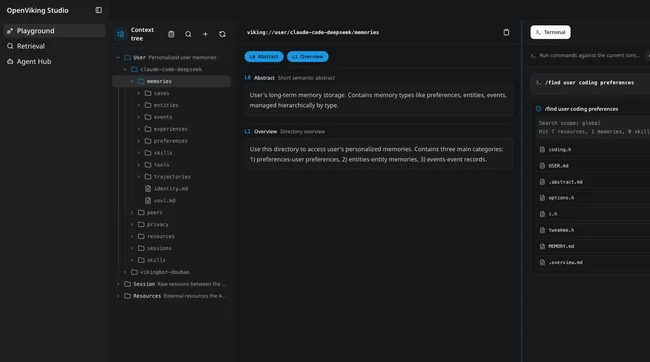Image resolution: width=650 pixels, height=362 pixels.
Task: Copy the viking URI with the clipboard icon
Action: 506,32
